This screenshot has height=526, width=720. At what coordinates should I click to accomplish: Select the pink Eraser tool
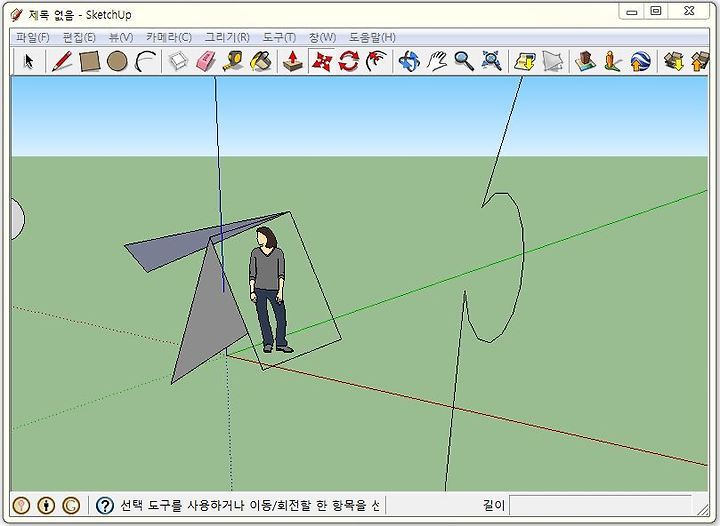[x=206, y=61]
